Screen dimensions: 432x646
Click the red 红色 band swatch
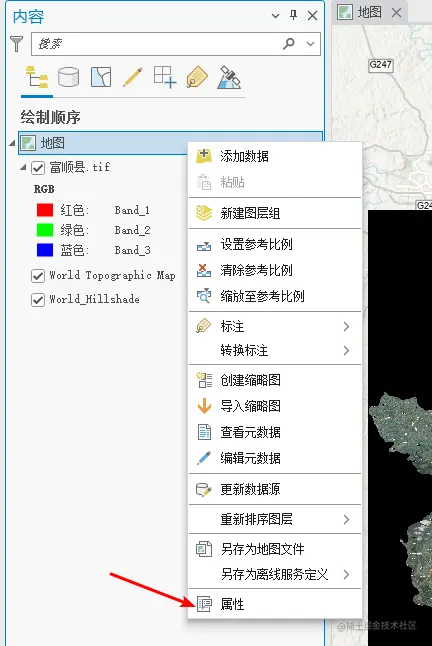(45, 210)
